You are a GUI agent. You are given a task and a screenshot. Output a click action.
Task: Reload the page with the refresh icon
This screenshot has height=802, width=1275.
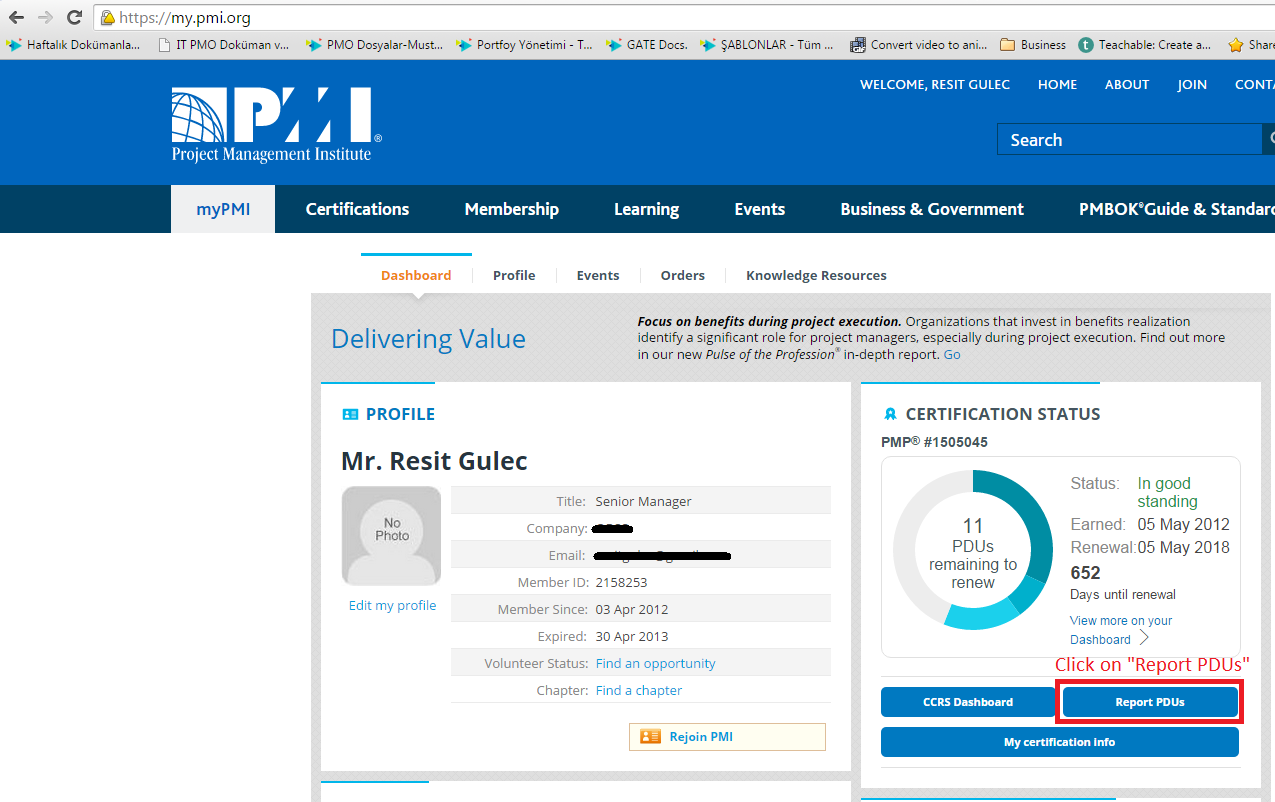tap(74, 17)
